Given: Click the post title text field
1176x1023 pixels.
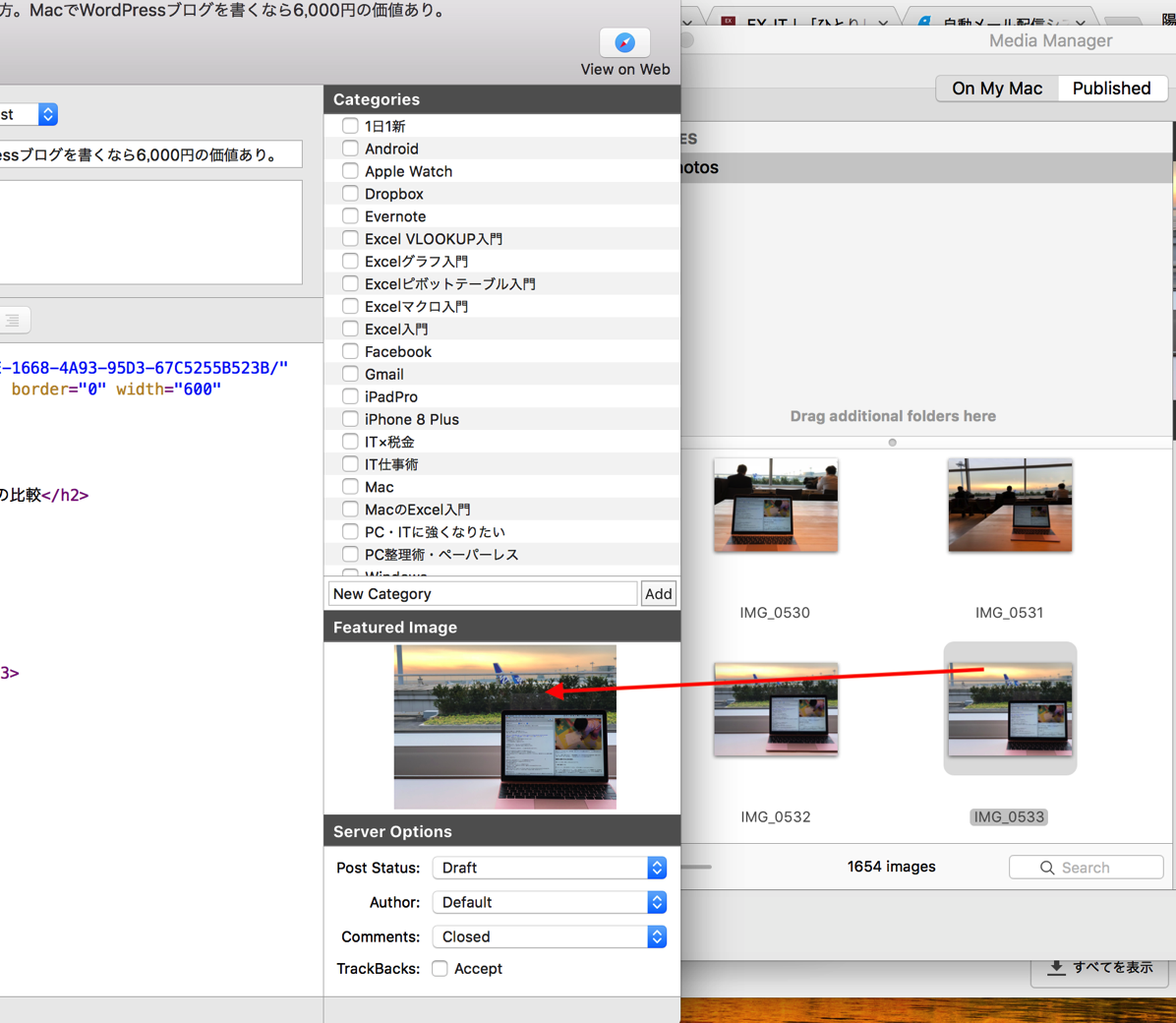Looking at the screenshot, I should coord(150,154).
